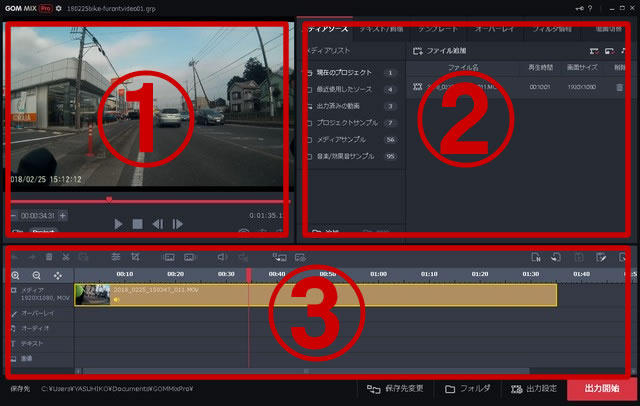
Task: Fit timeline to window with arrows icon
Action: (58, 275)
